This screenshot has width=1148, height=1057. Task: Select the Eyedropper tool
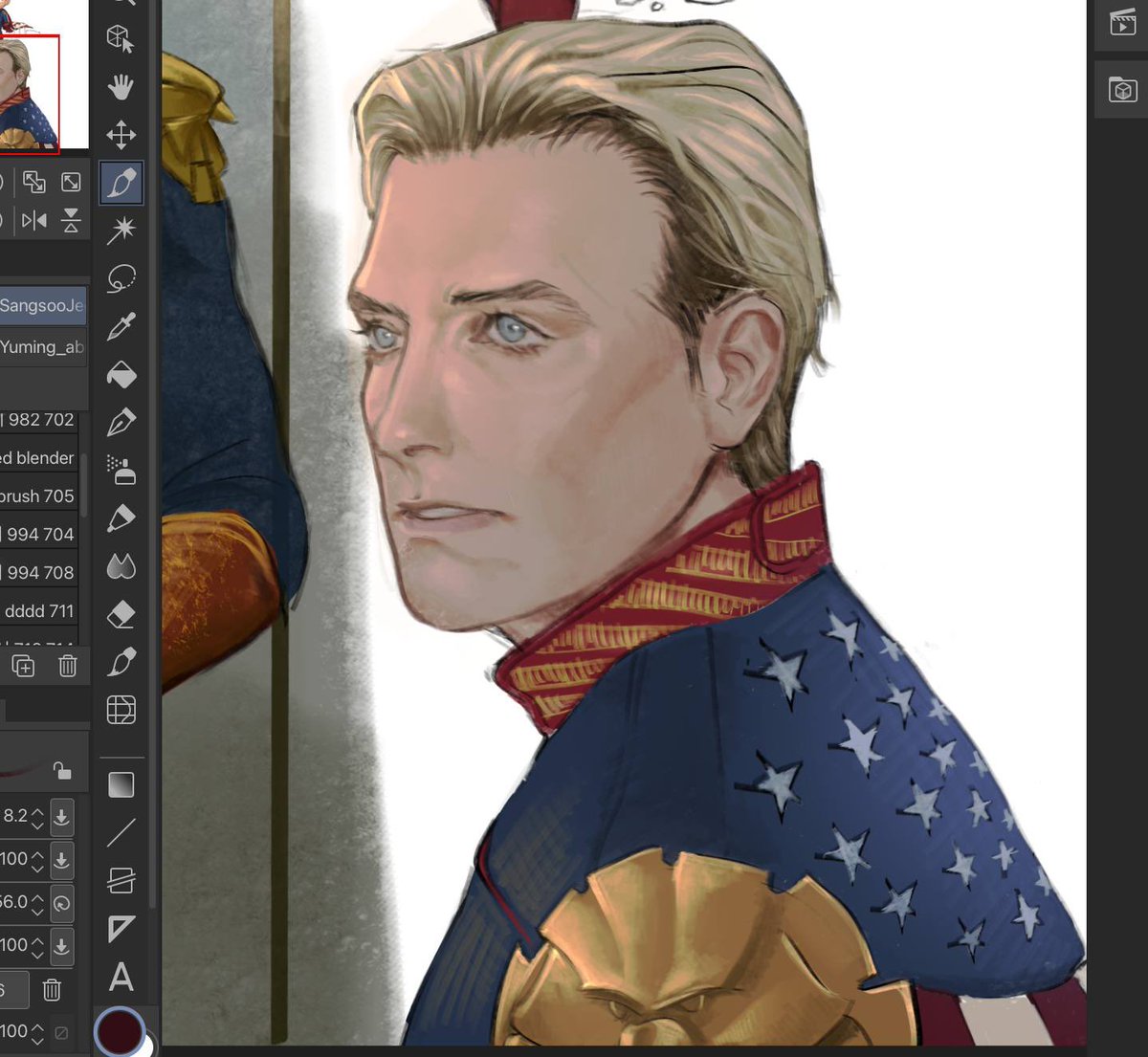121,326
